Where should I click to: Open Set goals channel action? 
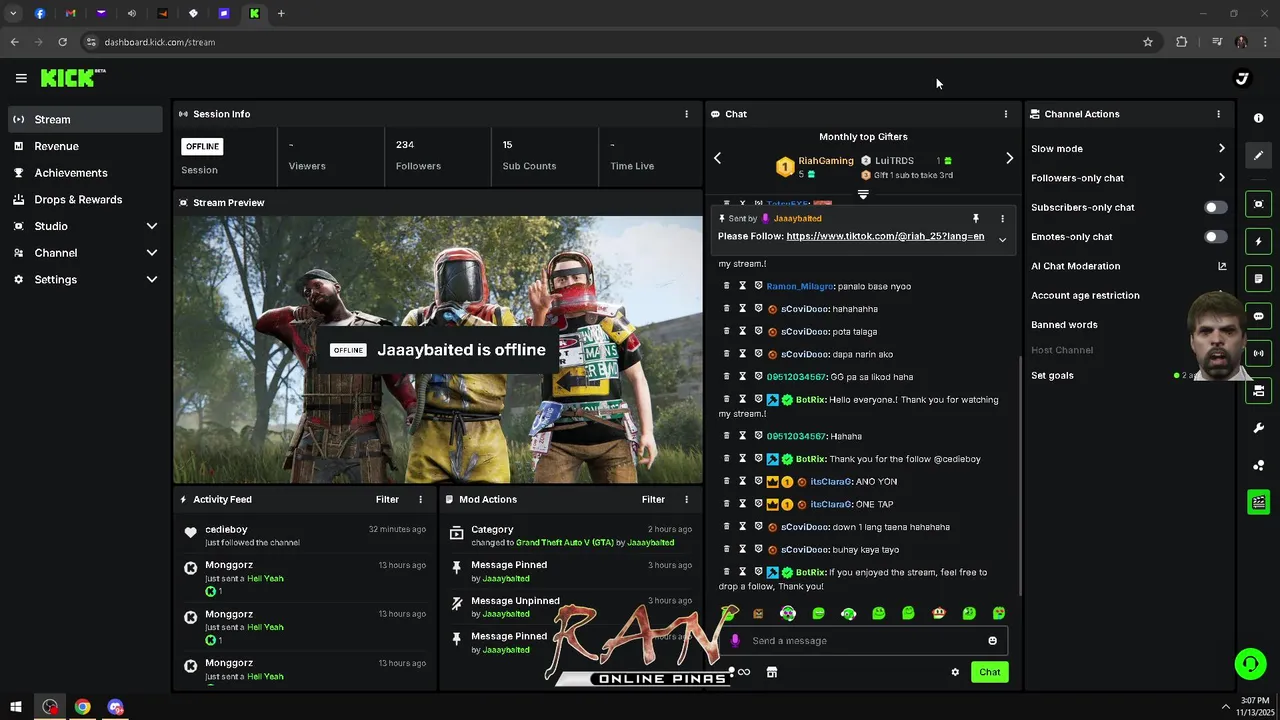[x=1052, y=375]
